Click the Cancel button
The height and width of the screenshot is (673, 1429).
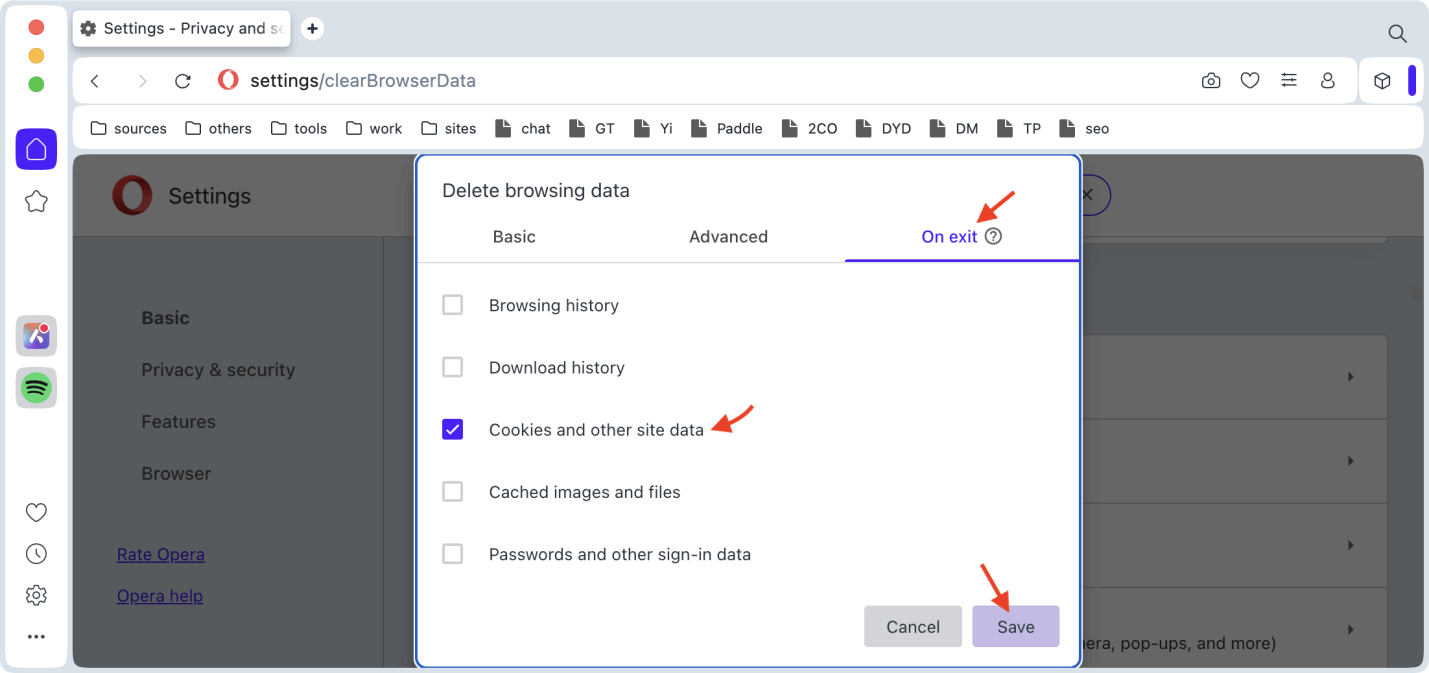coord(913,627)
